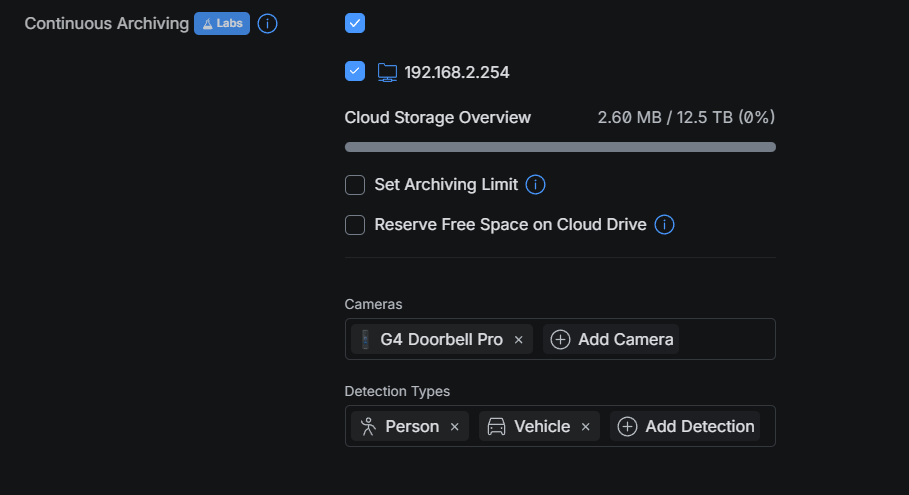Click the Set Archiving Limit label
Screen dimensions: 909x495
point(446,185)
